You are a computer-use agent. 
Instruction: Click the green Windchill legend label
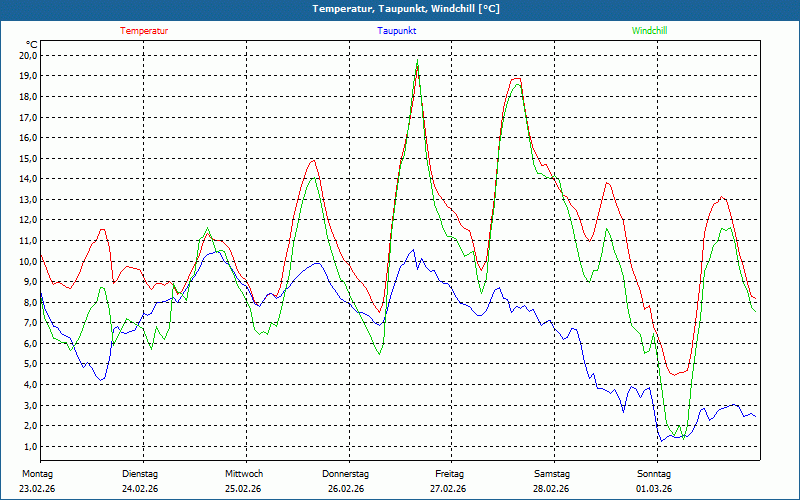650,31
